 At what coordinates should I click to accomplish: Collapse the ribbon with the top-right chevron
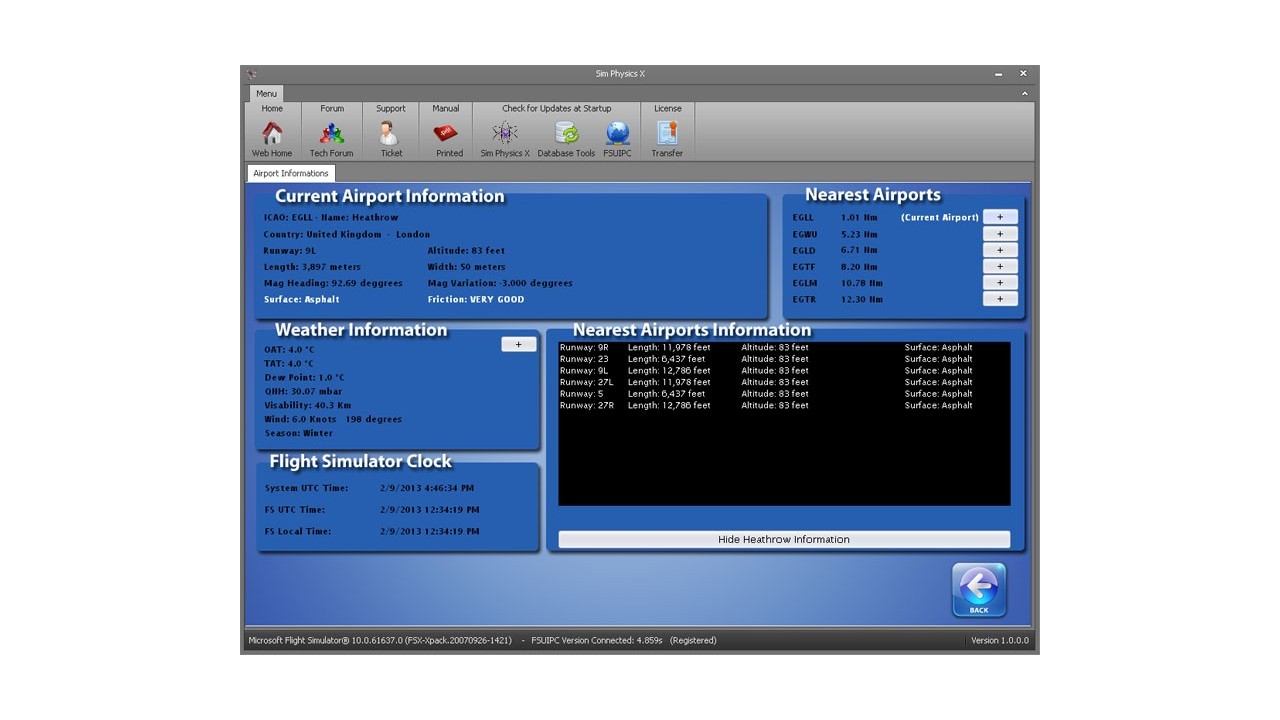pyautogui.click(x=1023, y=94)
